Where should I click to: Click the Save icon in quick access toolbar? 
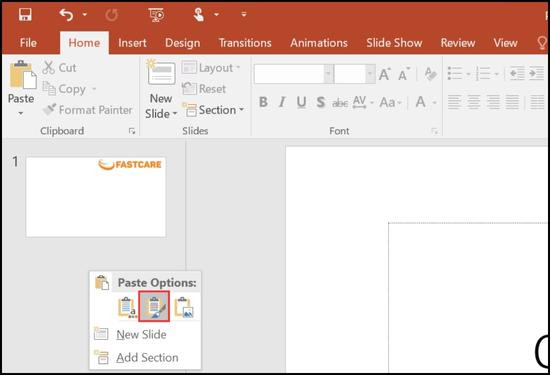tap(25, 15)
